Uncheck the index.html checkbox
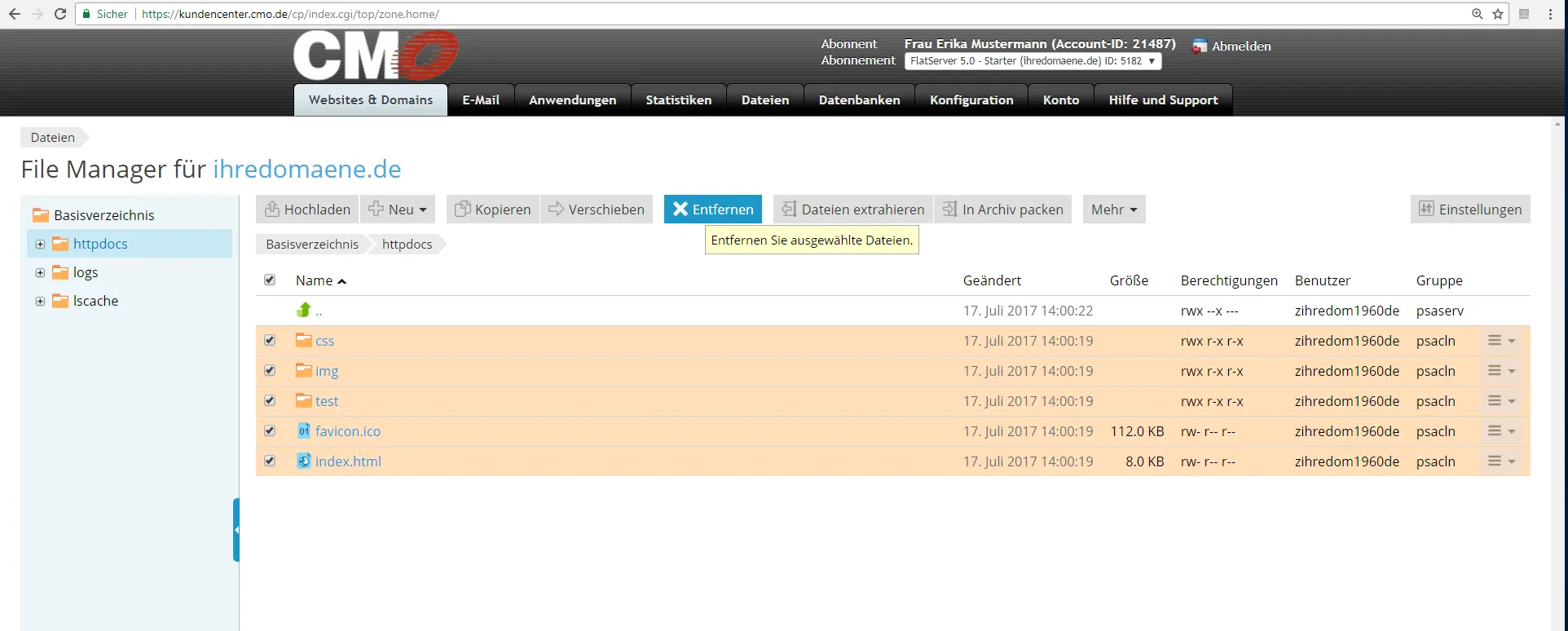Viewport: 1568px width, 631px height. (270, 461)
